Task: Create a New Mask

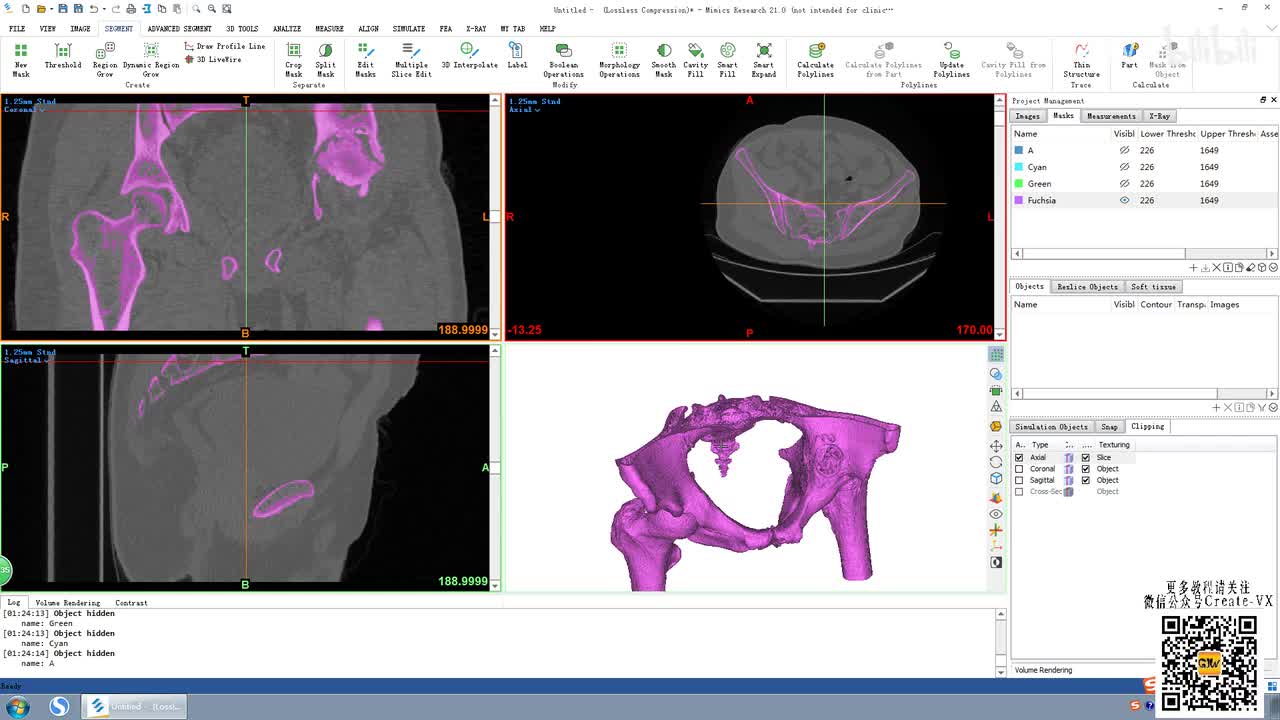Action: coord(21,59)
